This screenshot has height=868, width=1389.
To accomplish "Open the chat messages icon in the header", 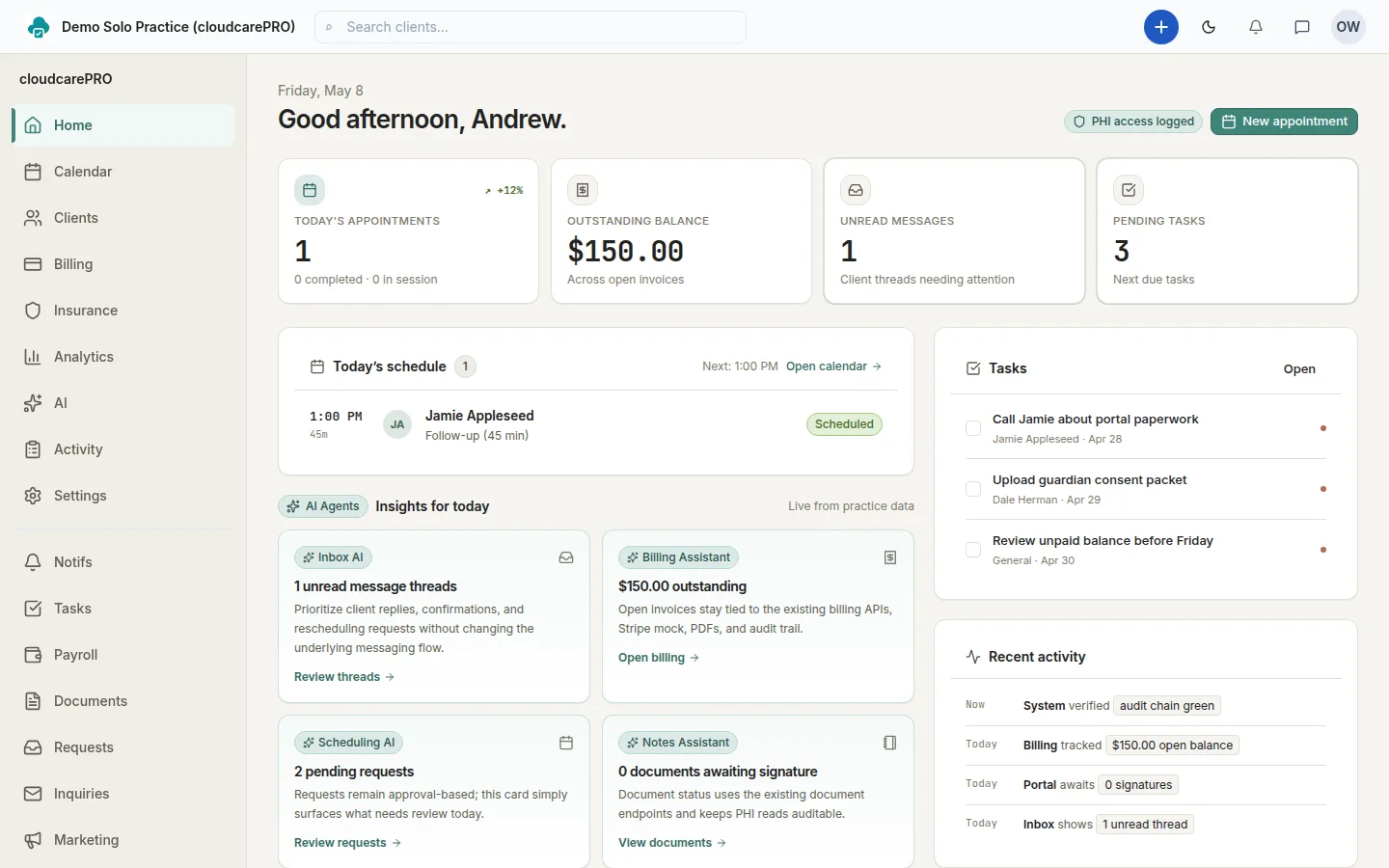I will 1302,27.
